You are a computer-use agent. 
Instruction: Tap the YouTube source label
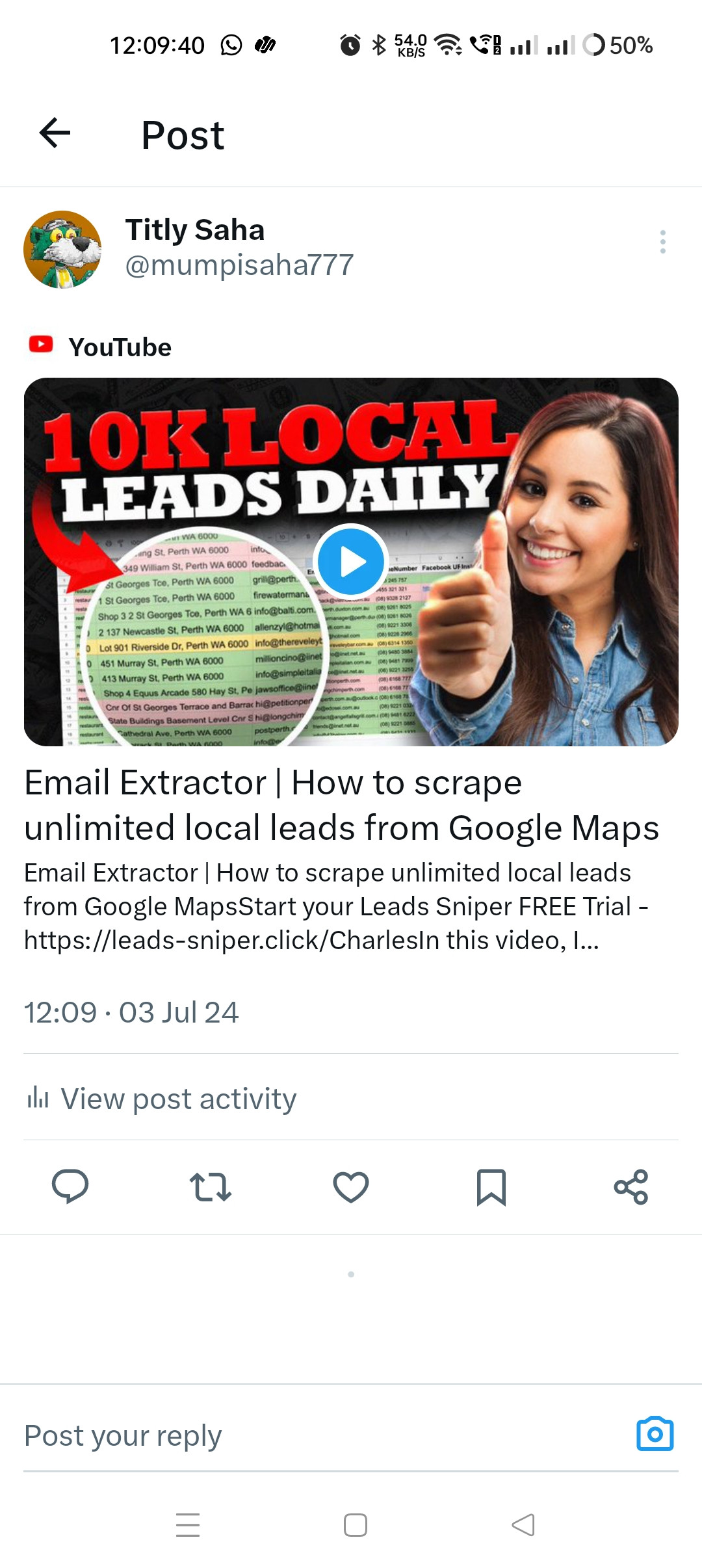point(101,346)
